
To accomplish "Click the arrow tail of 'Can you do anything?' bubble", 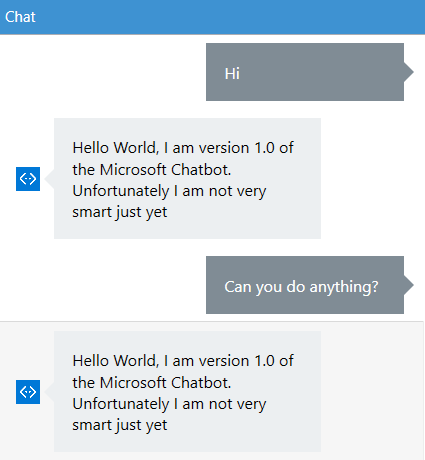I will (409, 285).
